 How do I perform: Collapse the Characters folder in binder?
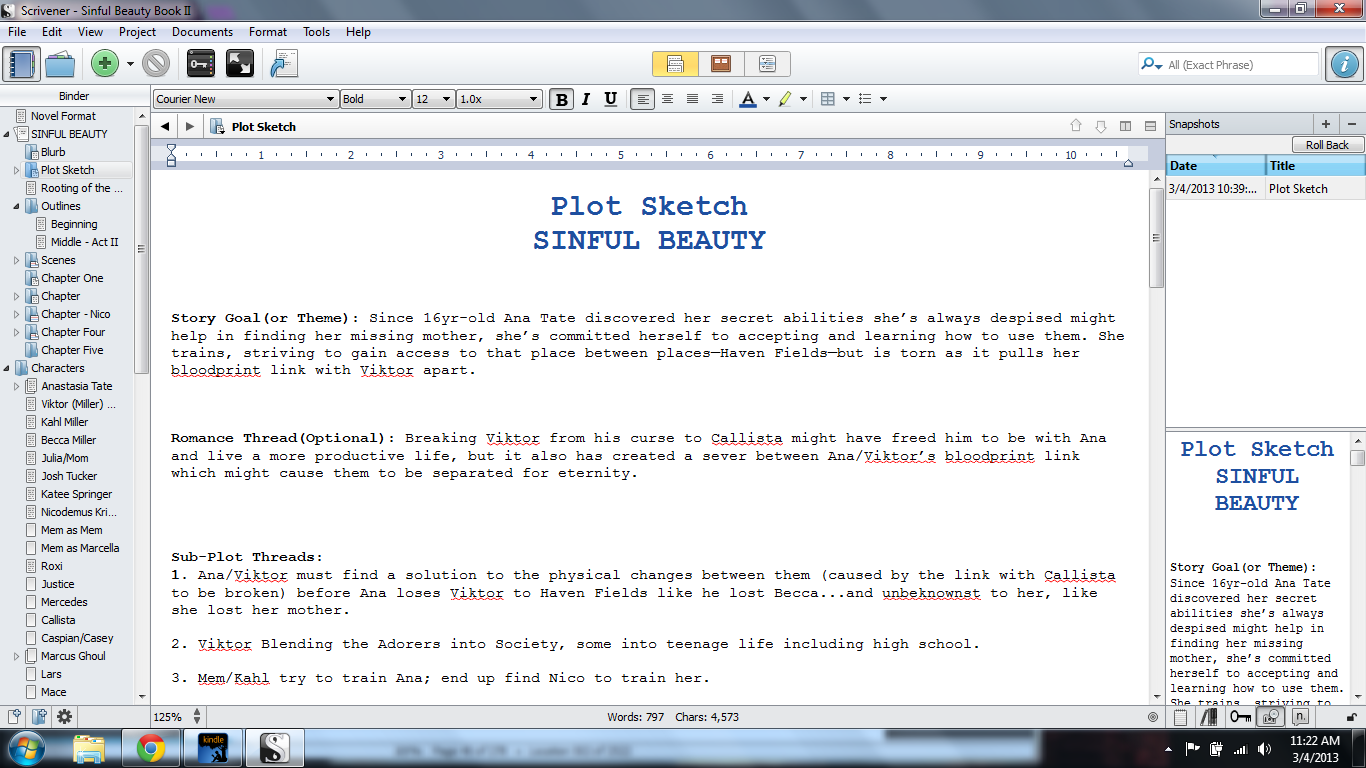pos(7,368)
